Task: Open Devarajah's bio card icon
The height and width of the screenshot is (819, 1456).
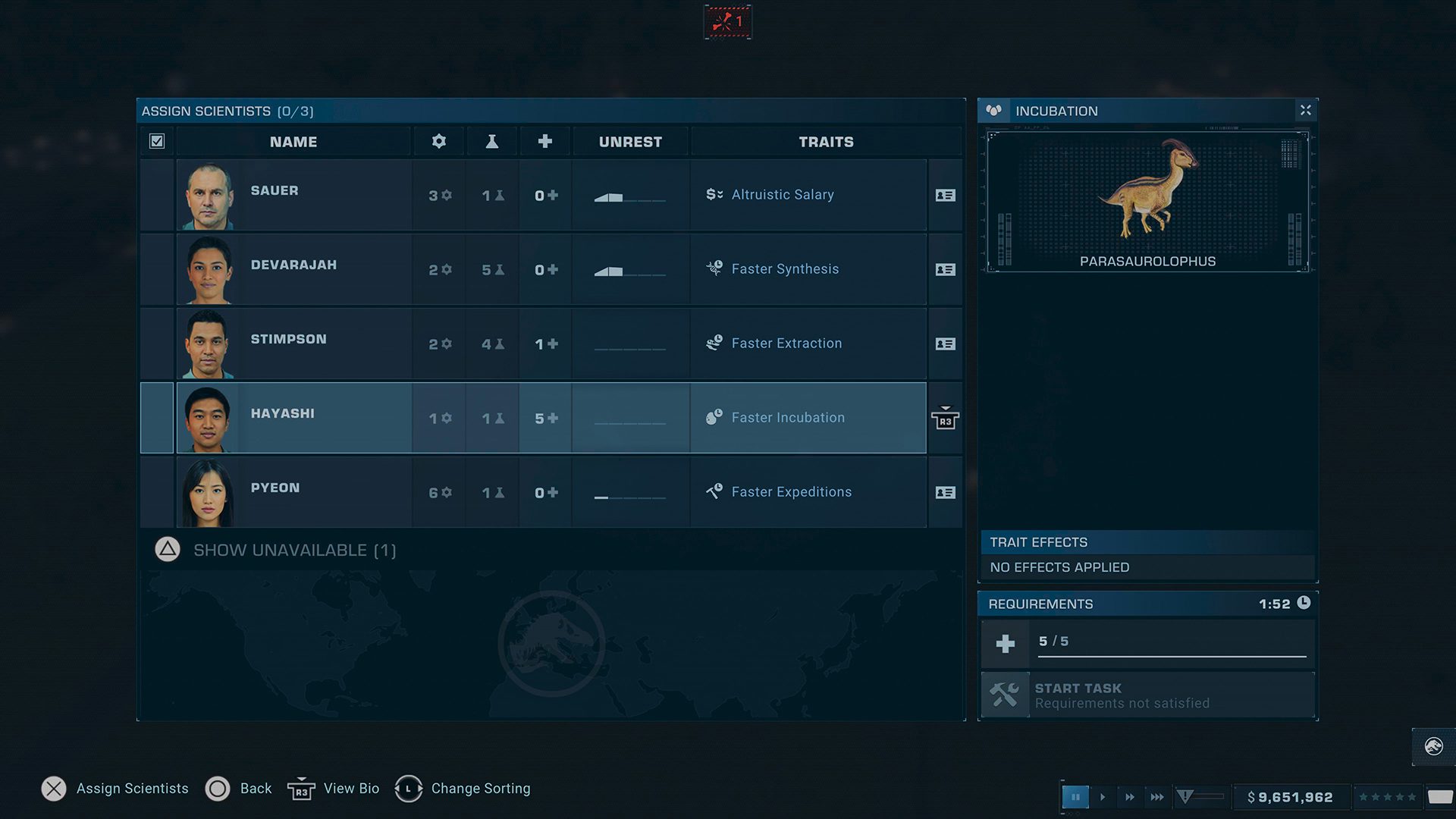Action: 945,269
